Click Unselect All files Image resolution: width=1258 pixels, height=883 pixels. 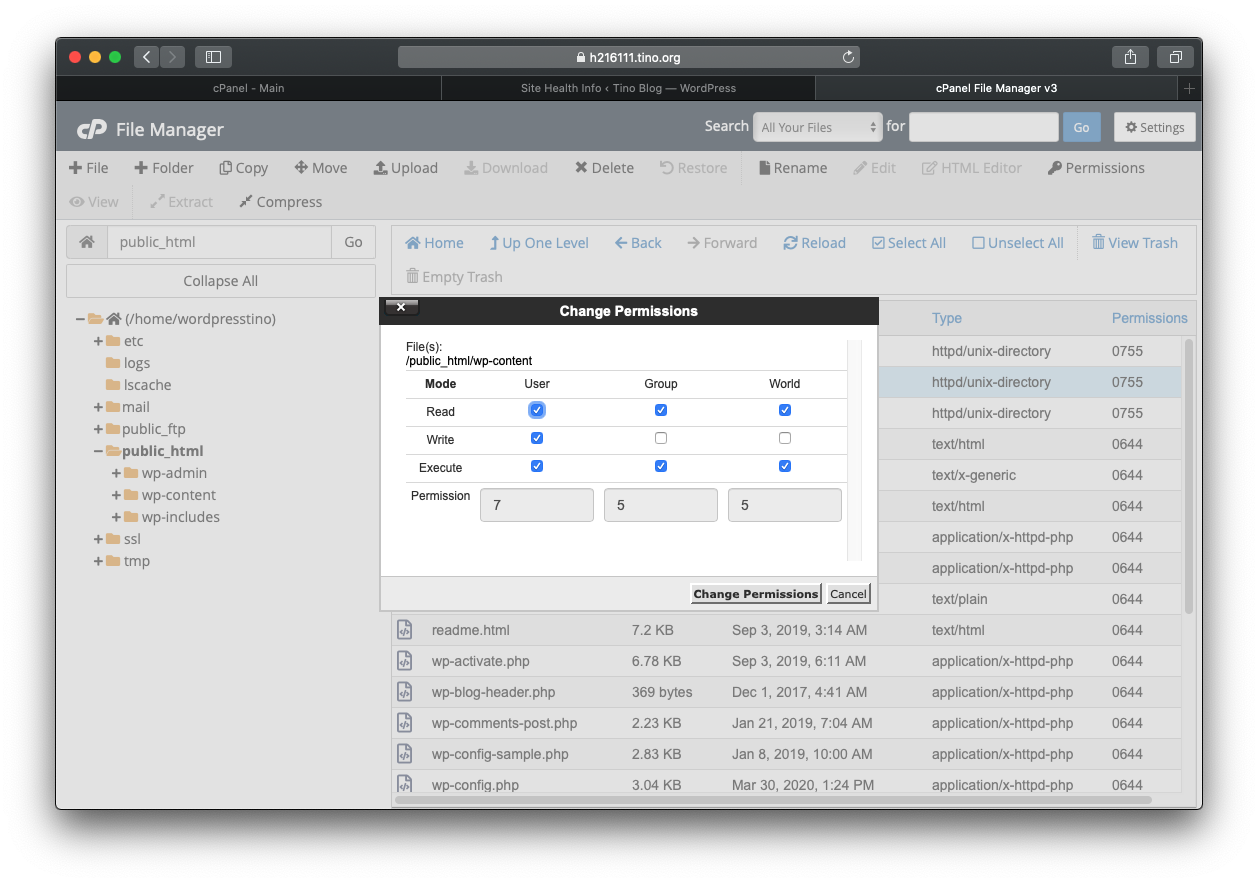coord(1017,243)
